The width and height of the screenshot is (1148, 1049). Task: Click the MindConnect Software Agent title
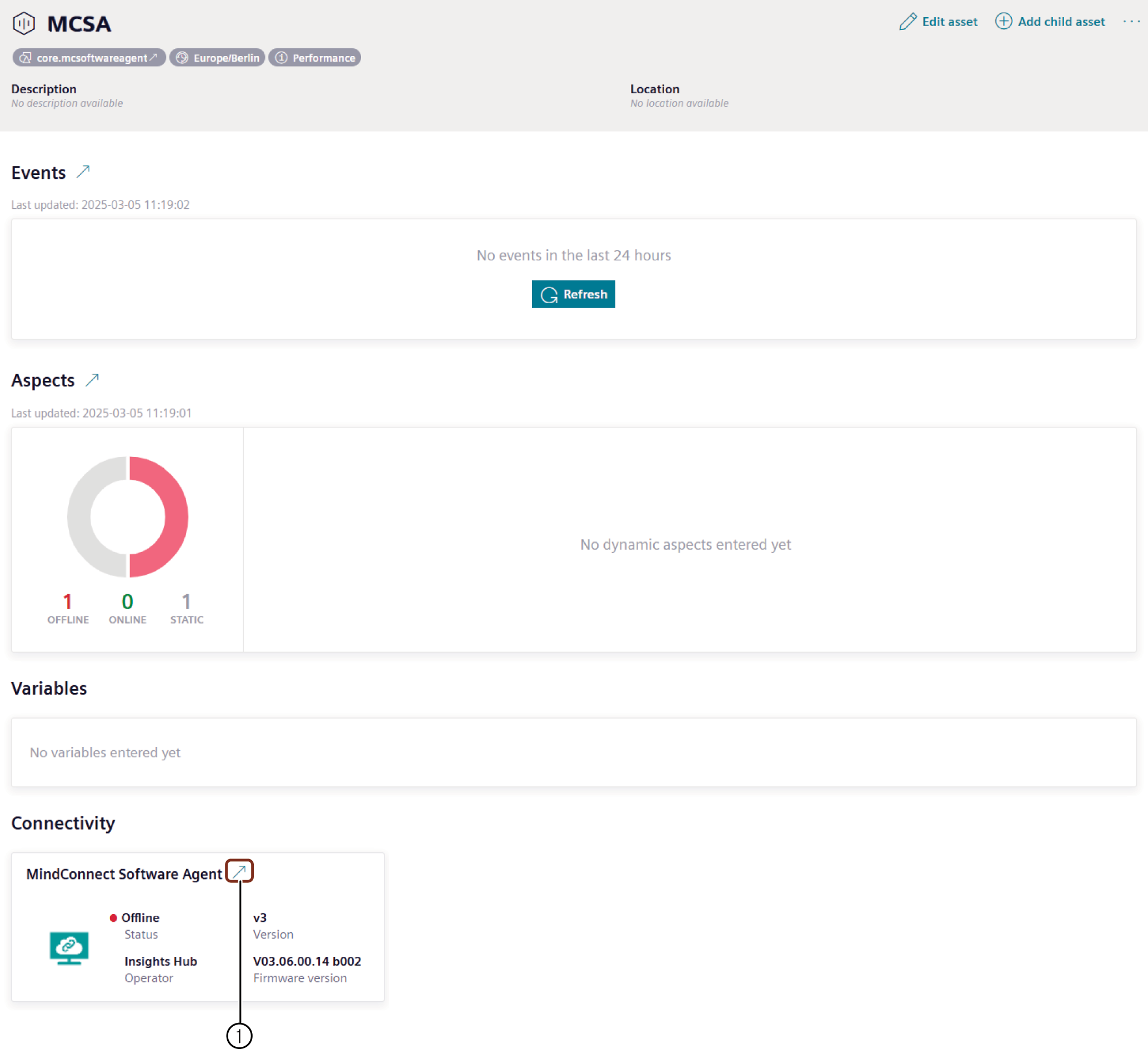click(x=124, y=874)
